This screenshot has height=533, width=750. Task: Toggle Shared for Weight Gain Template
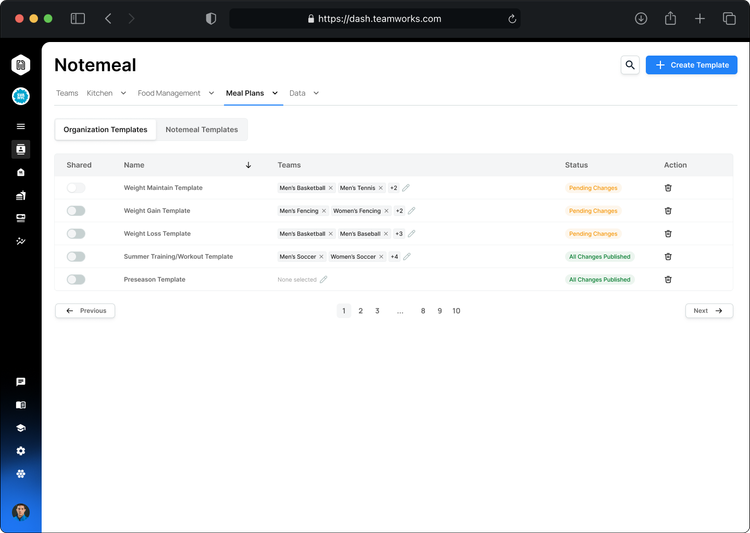click(76, 211)
